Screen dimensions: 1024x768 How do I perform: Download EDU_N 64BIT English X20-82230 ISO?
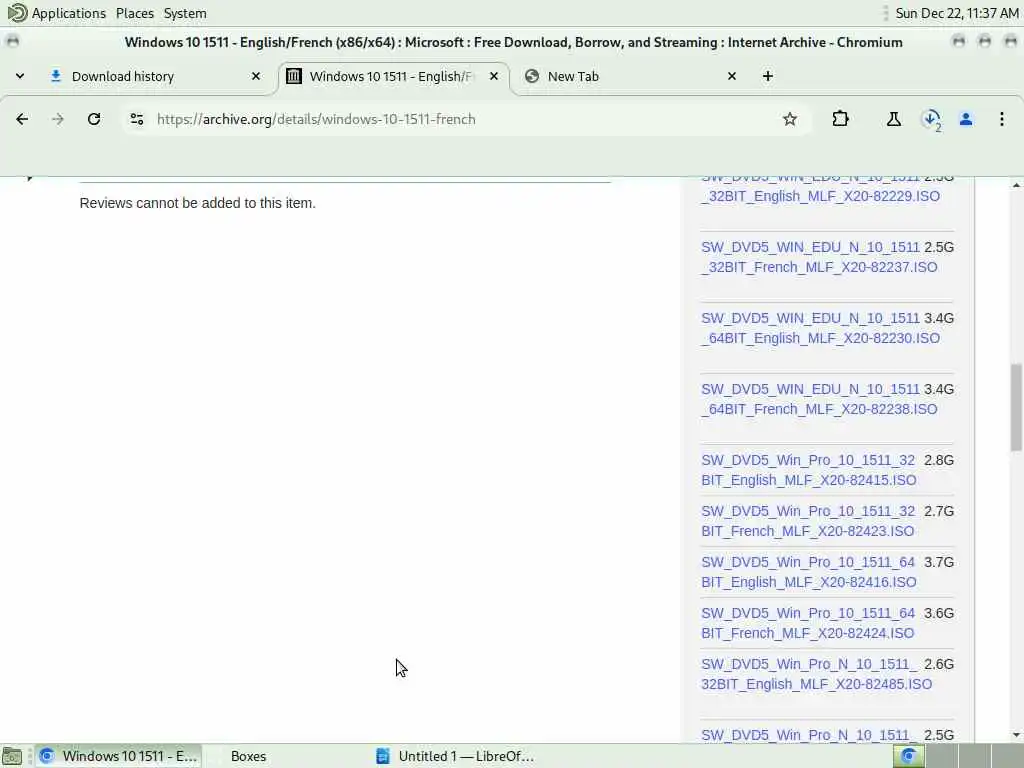(820, 328)
